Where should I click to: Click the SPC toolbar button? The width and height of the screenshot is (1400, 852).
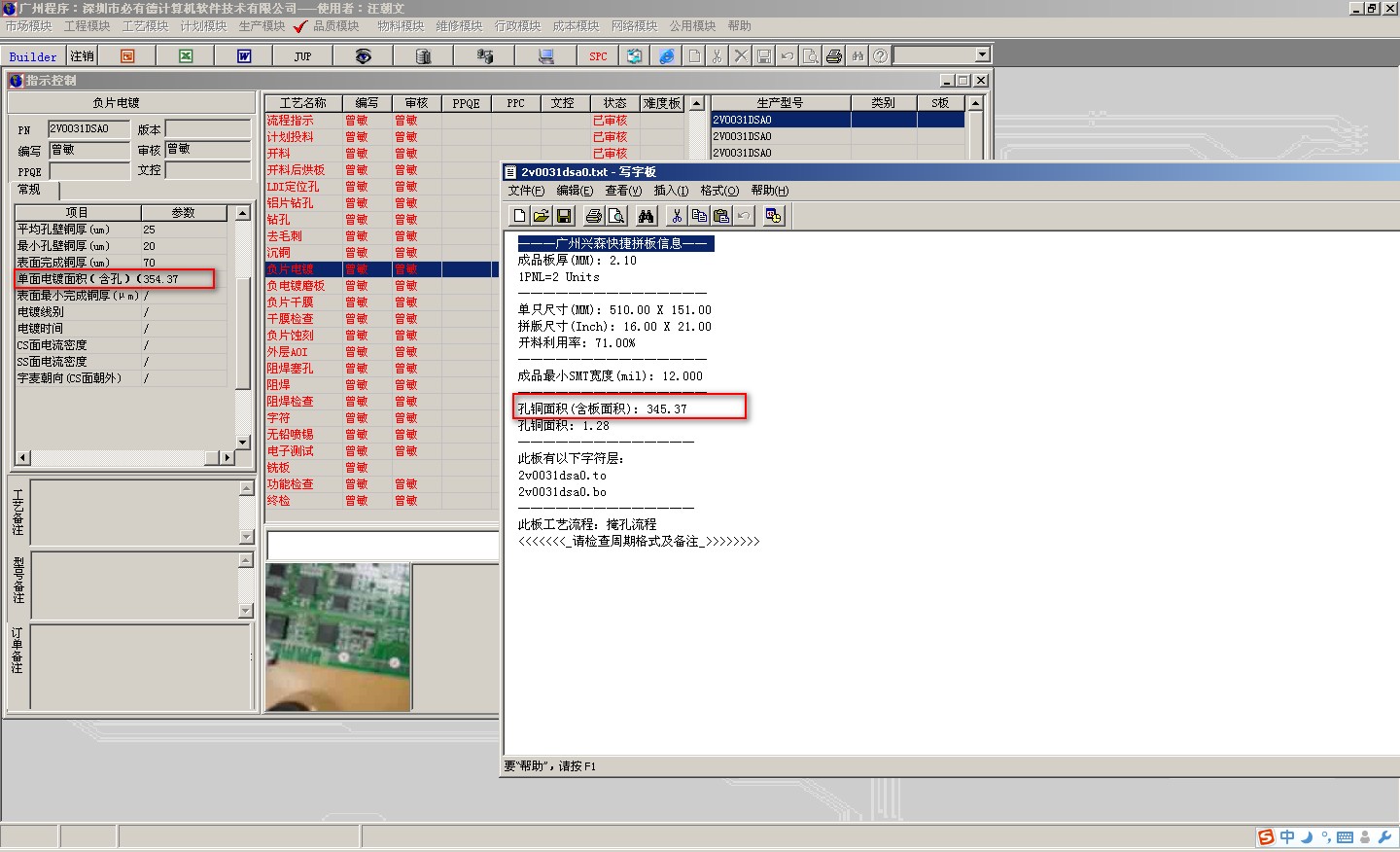[x=598, y=56]
